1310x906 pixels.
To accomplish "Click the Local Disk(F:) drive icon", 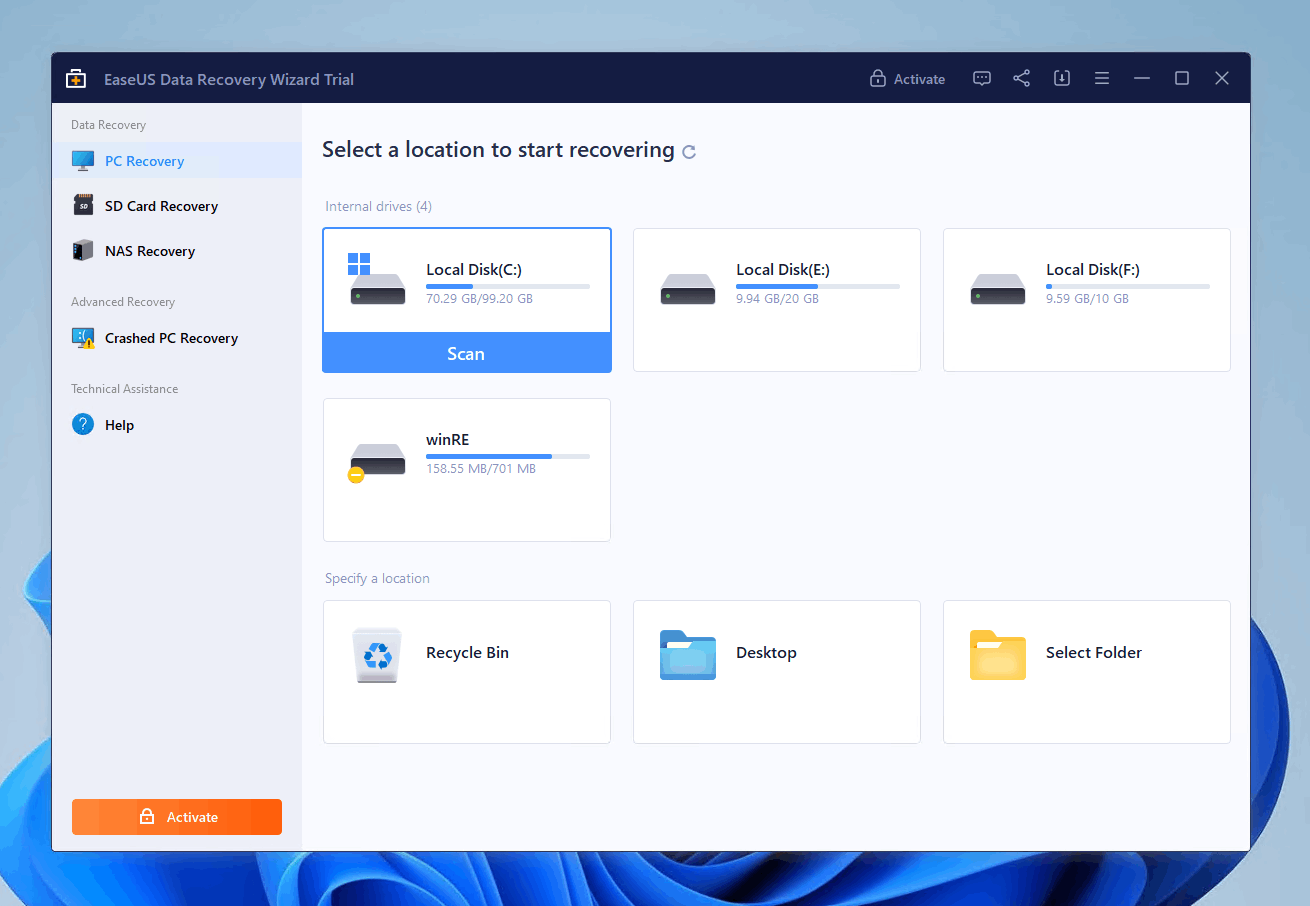I will 998,289.
